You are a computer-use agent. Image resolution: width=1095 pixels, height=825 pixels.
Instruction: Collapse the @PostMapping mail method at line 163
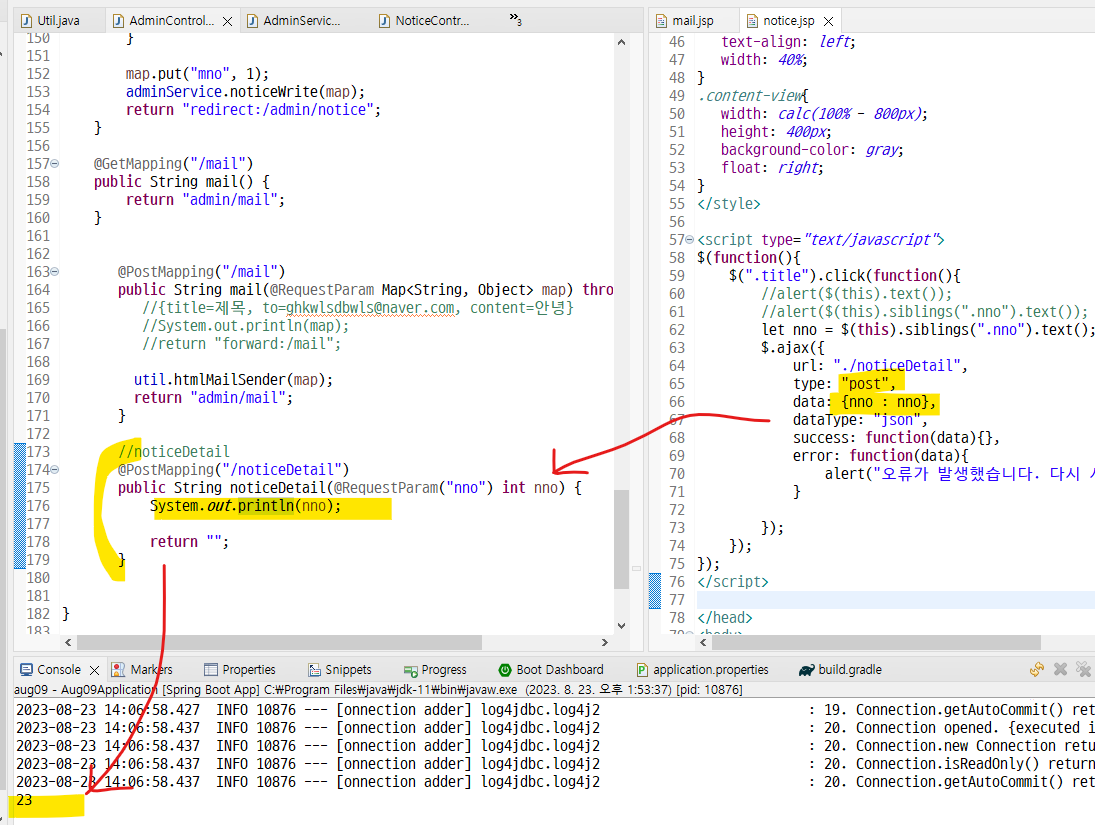pos(54,272)
